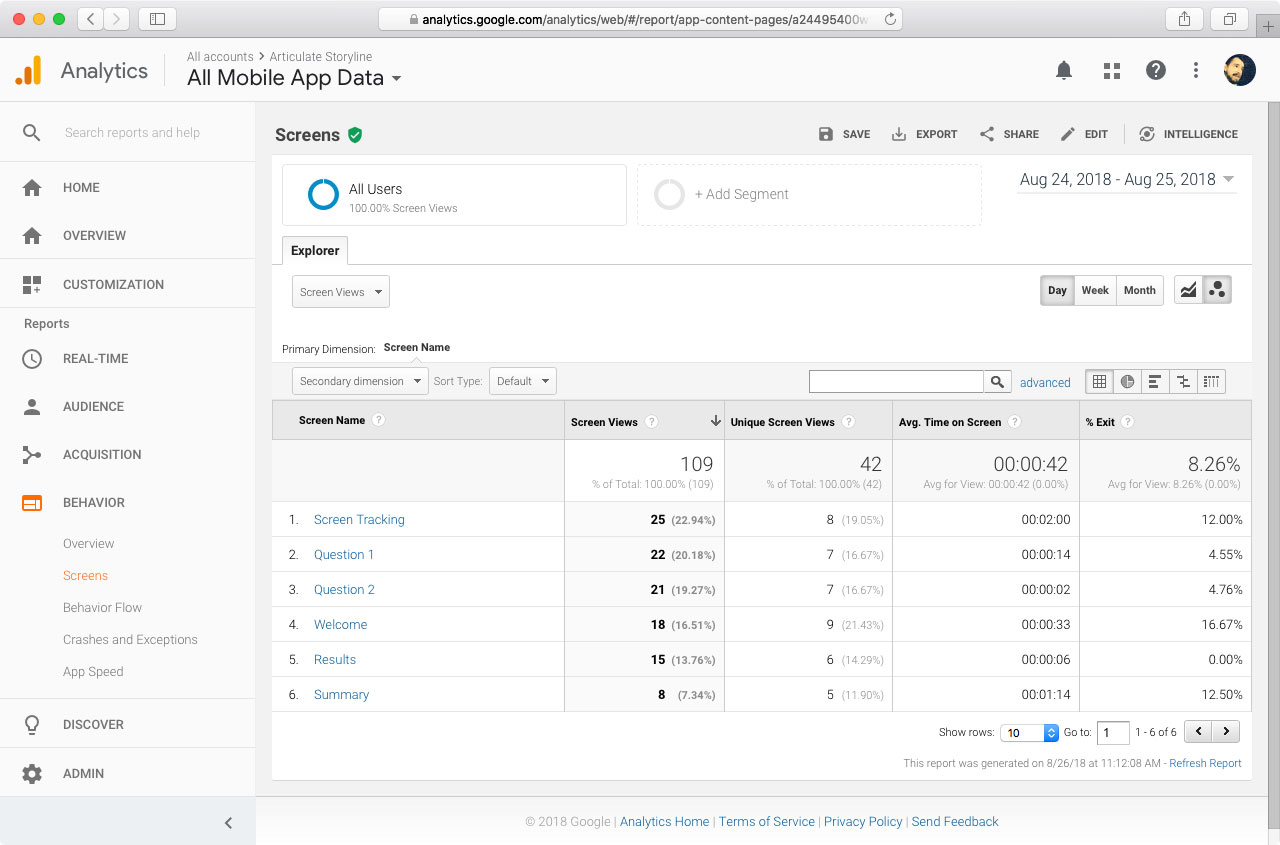The image size is (1280, 845).
Task: Open the Screen Tracking screen link
Action: [x=359, y=520]
